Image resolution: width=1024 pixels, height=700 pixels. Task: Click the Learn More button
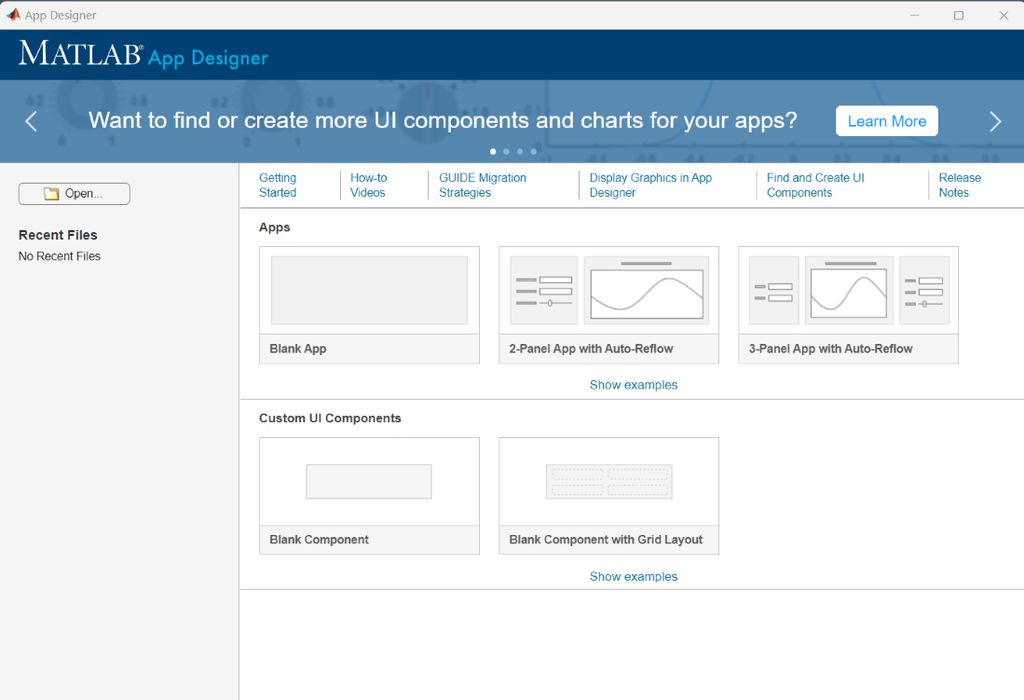[x=886, y=121]
